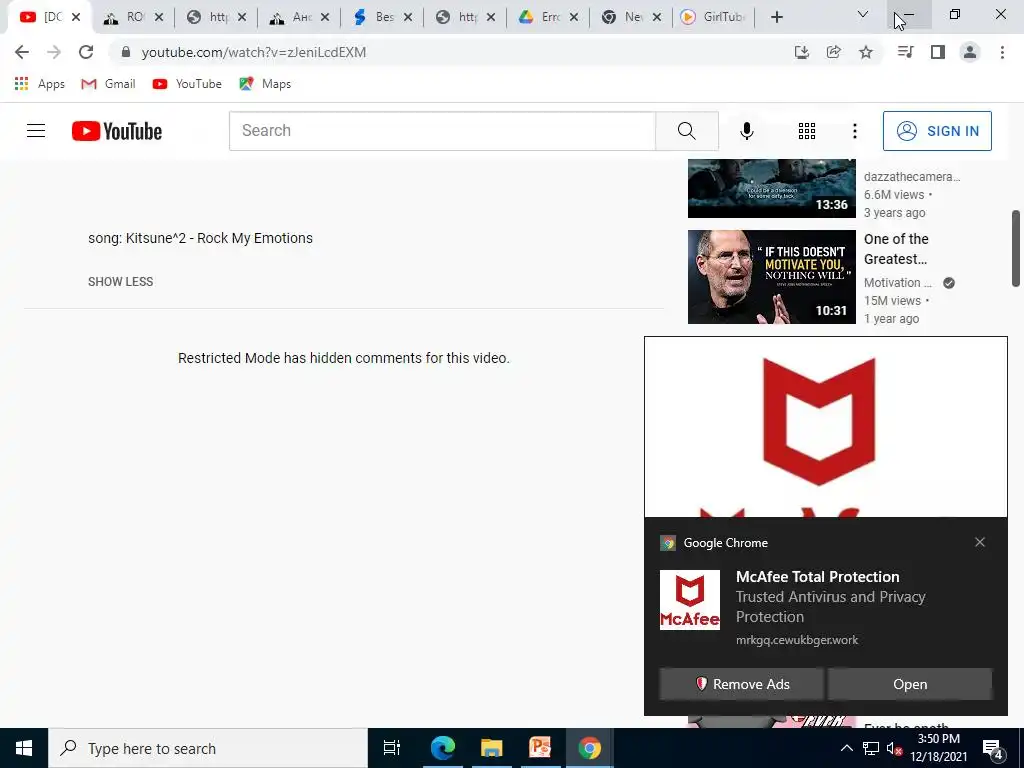Click the page vertical scrollbar
The width and height of the screenshot is (1024, 768).
coord(1016,248)
